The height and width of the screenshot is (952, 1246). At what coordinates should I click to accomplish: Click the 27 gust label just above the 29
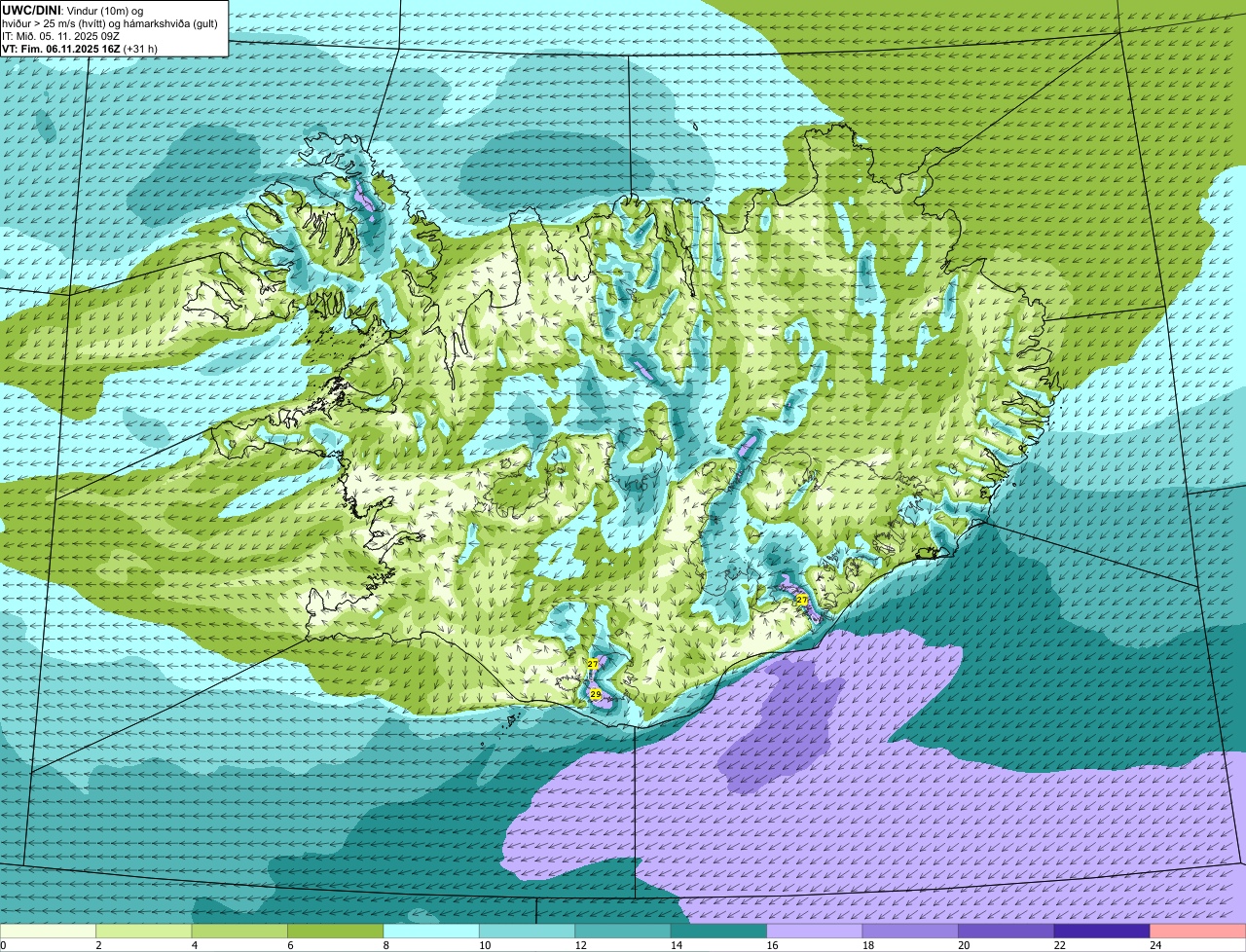592,664
